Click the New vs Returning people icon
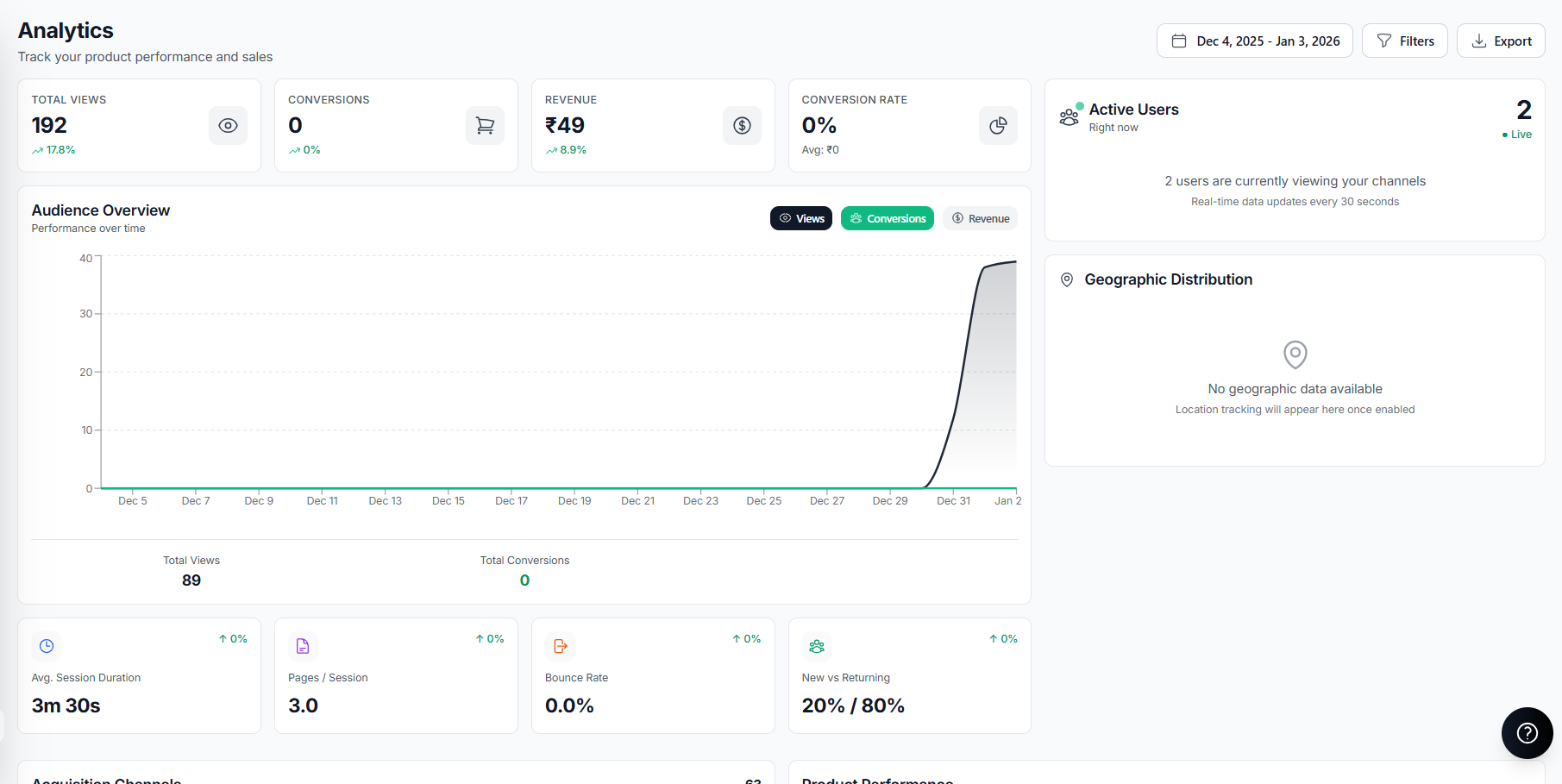Viewport: 1562px width, 784px height. (816, 645)
